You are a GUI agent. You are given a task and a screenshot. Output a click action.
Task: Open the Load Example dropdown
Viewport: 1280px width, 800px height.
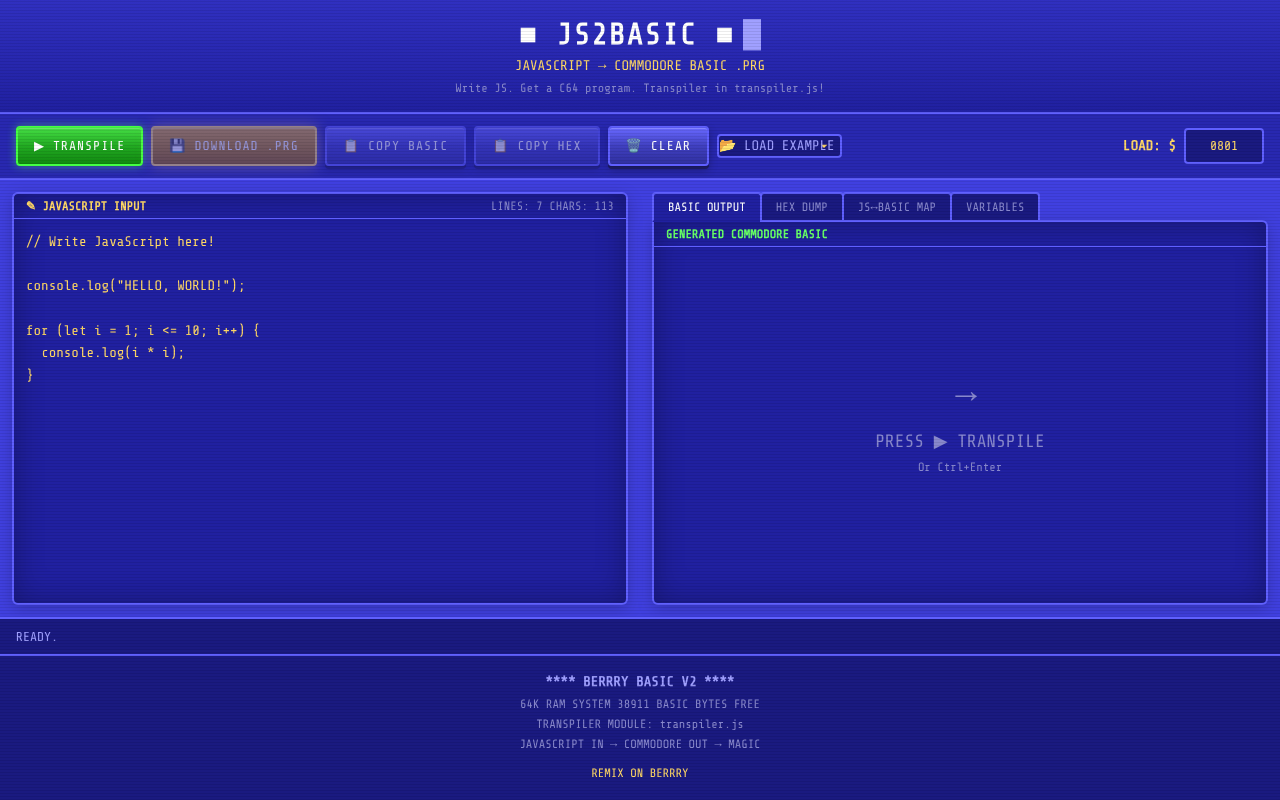coord(779,146)
